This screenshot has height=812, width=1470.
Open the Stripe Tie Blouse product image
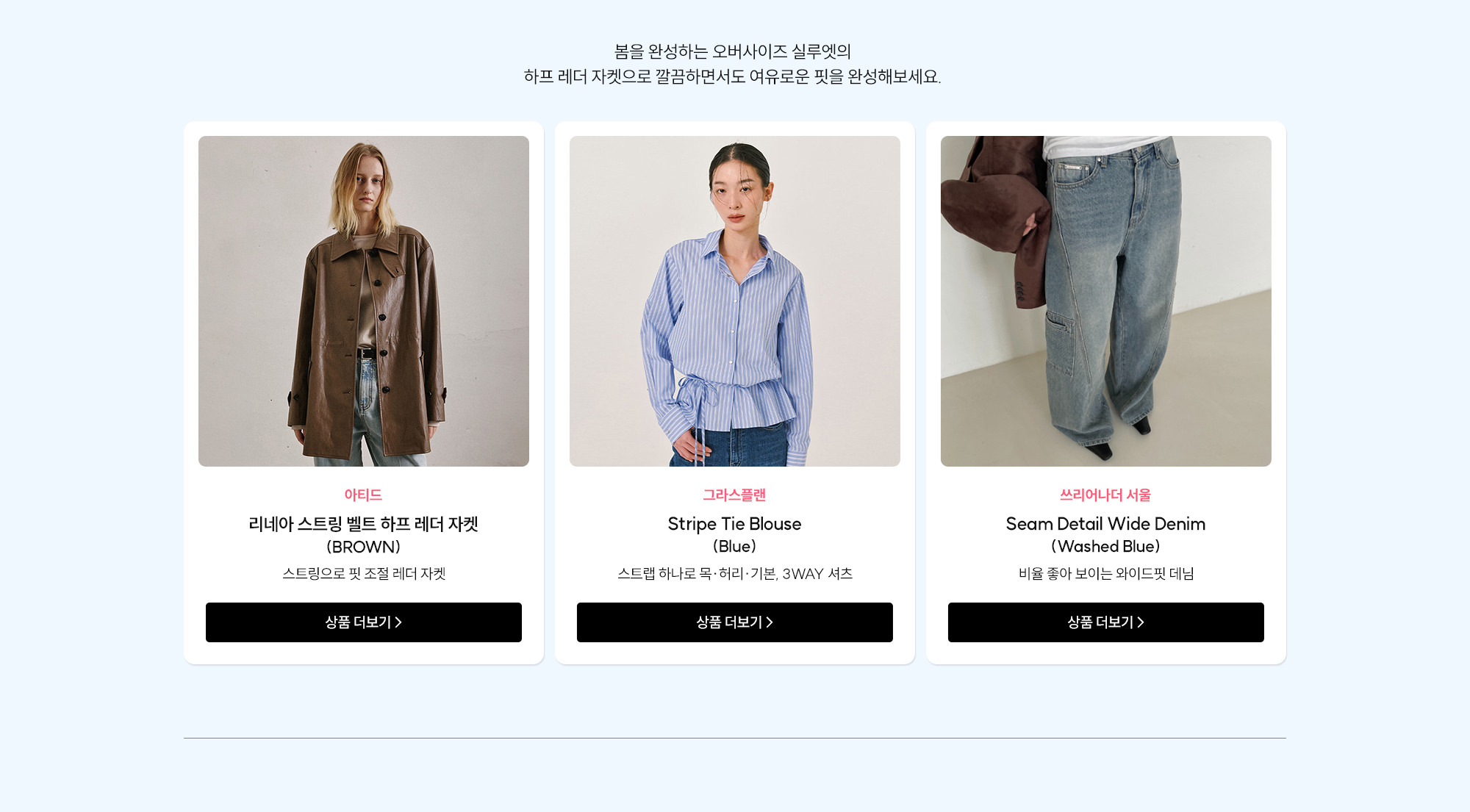(735, 301)
